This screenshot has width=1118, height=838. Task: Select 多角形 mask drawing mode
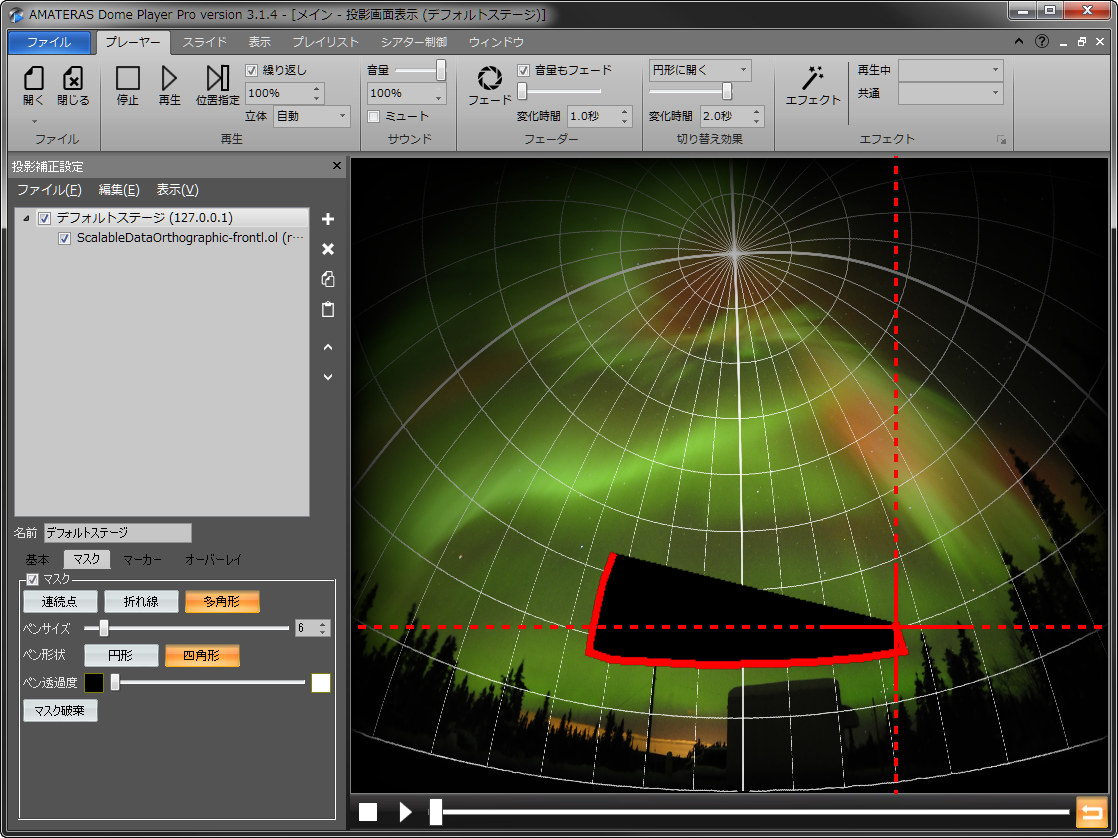(222, 601)
